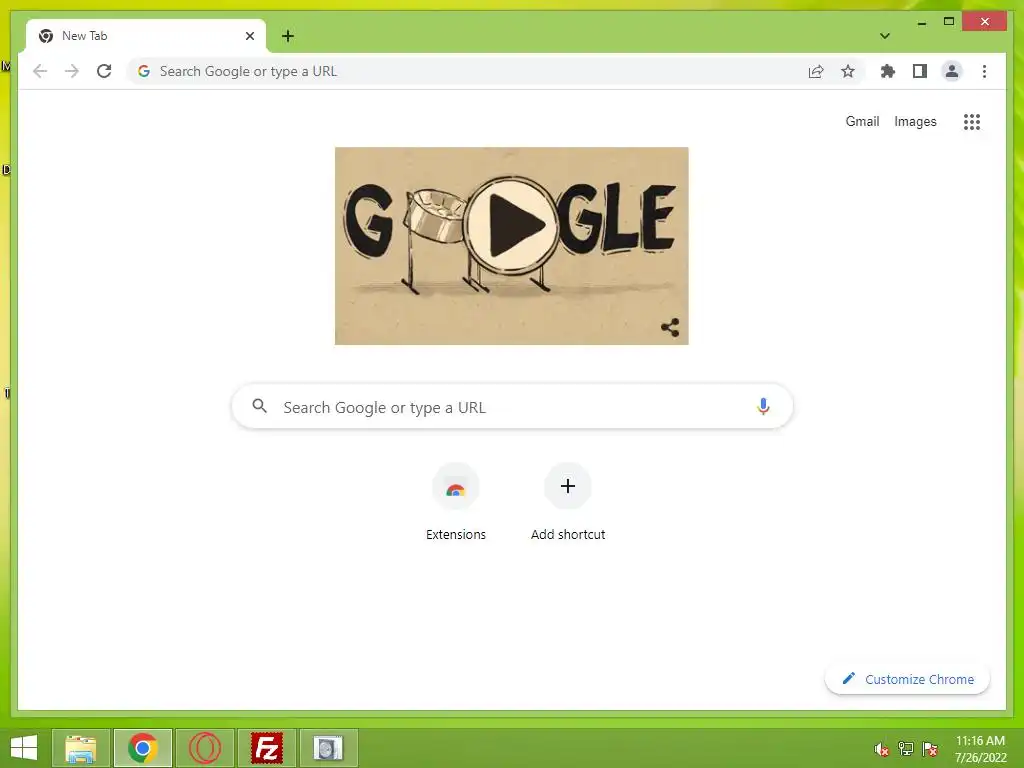Bookmark this tab with the star icon
Image resolution: width=1024 pixels, height=768 pixels.
point(848,71)
